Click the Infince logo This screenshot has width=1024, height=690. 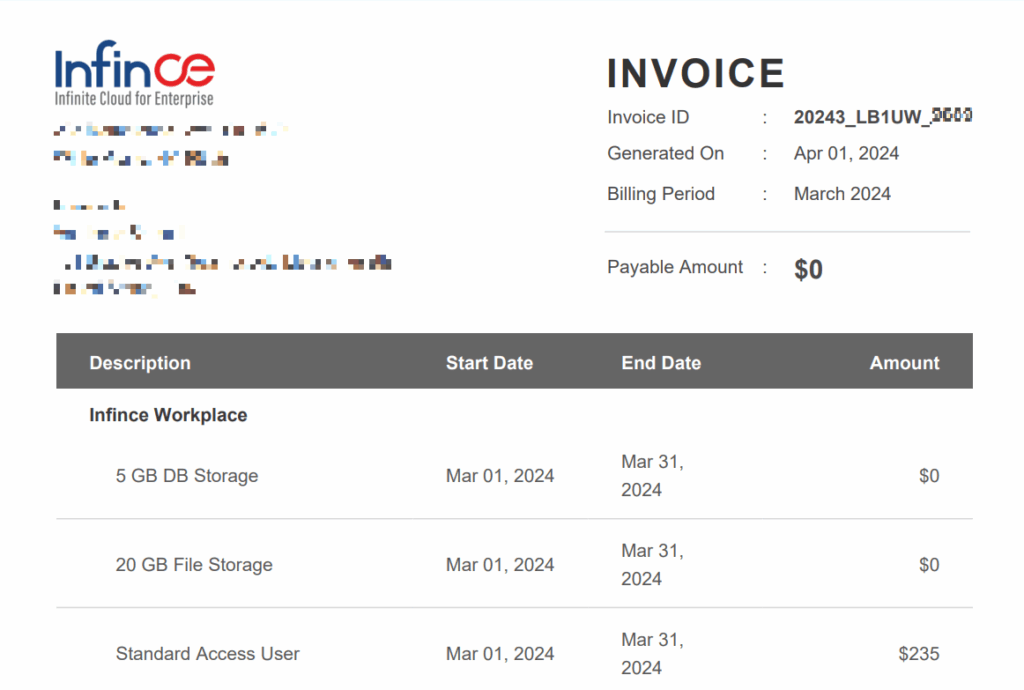point(134,68)
